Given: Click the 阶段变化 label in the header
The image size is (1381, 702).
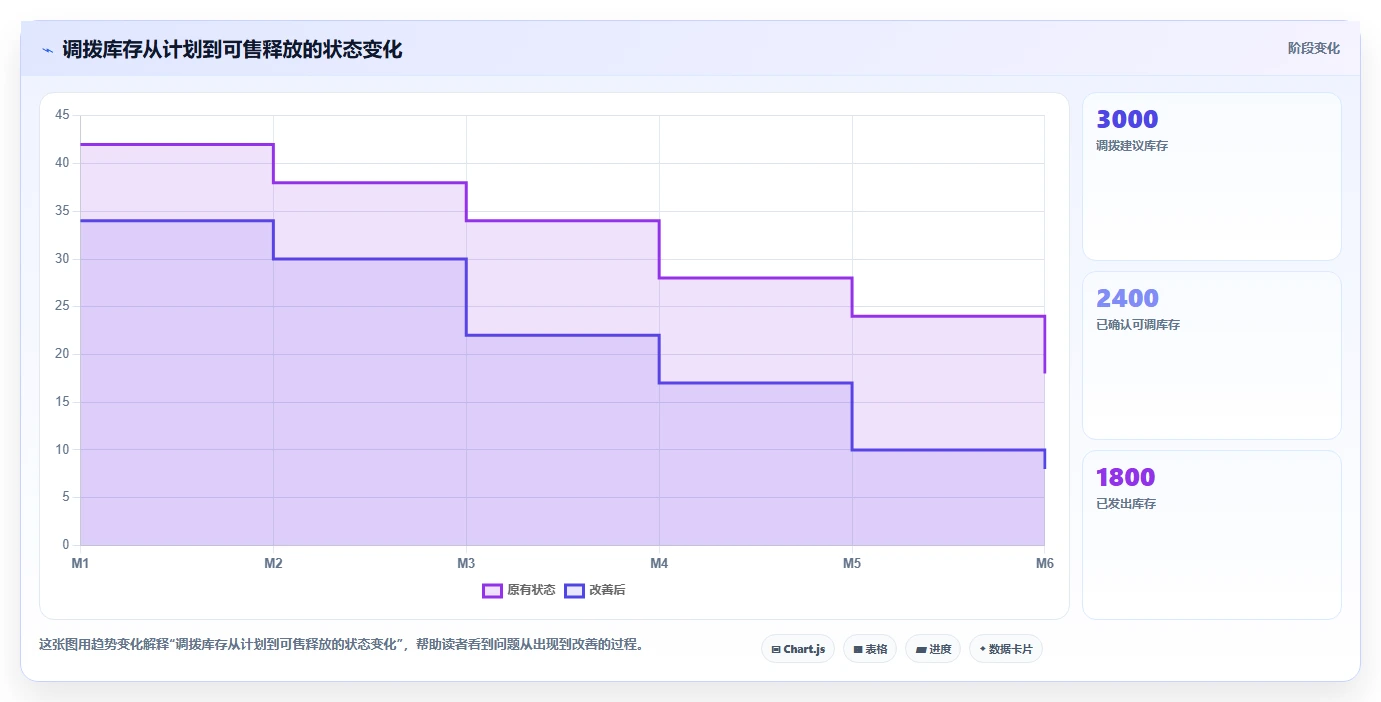Looking at the screenshot, I should click(x=1313, y=48).
